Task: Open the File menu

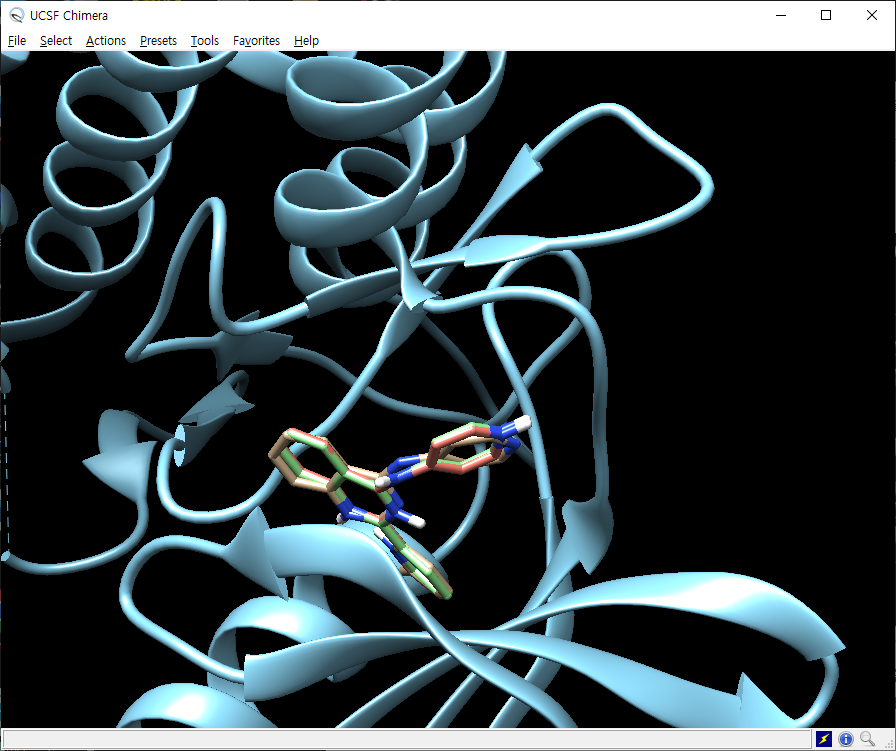Action: tap(17, 41)
